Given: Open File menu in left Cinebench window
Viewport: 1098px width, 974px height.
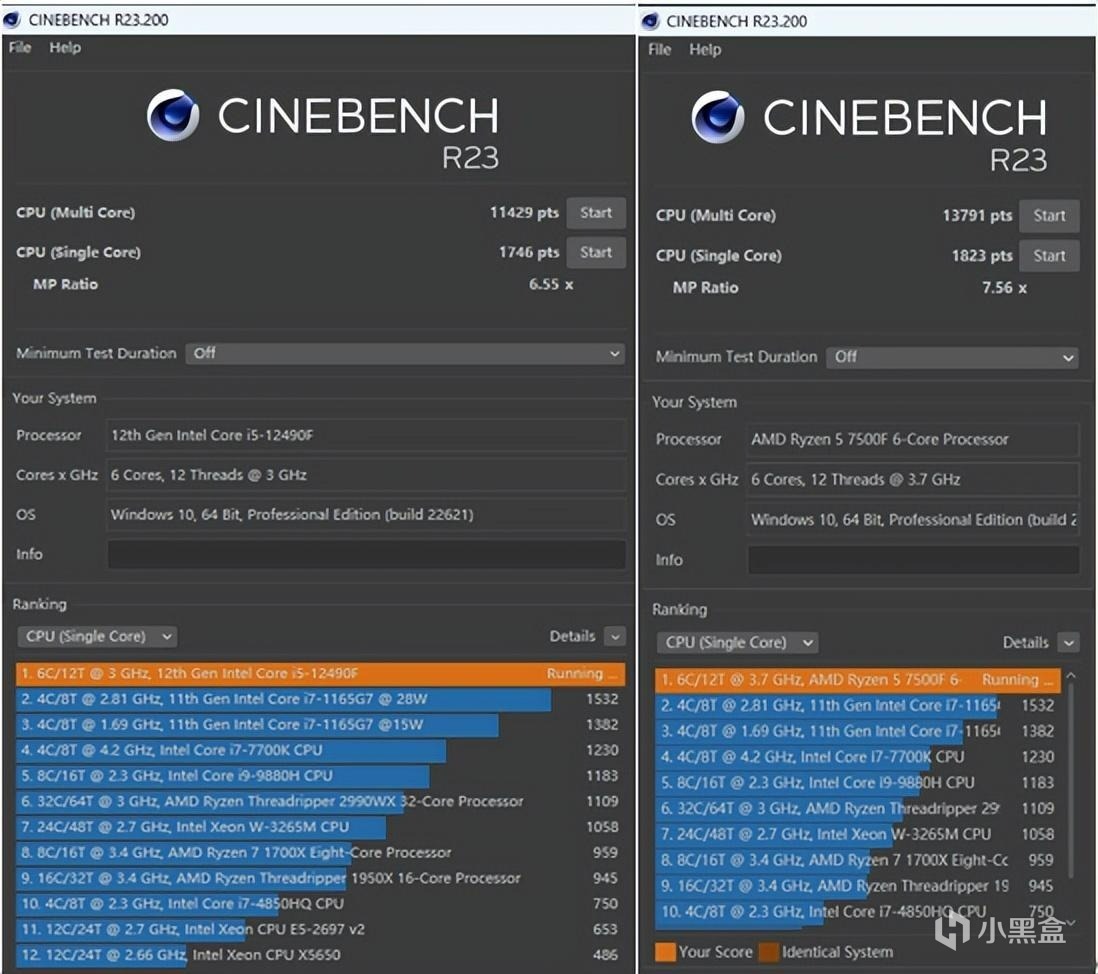Looking at the screenshot, I should pyautogui.click(x=20, y=48).
